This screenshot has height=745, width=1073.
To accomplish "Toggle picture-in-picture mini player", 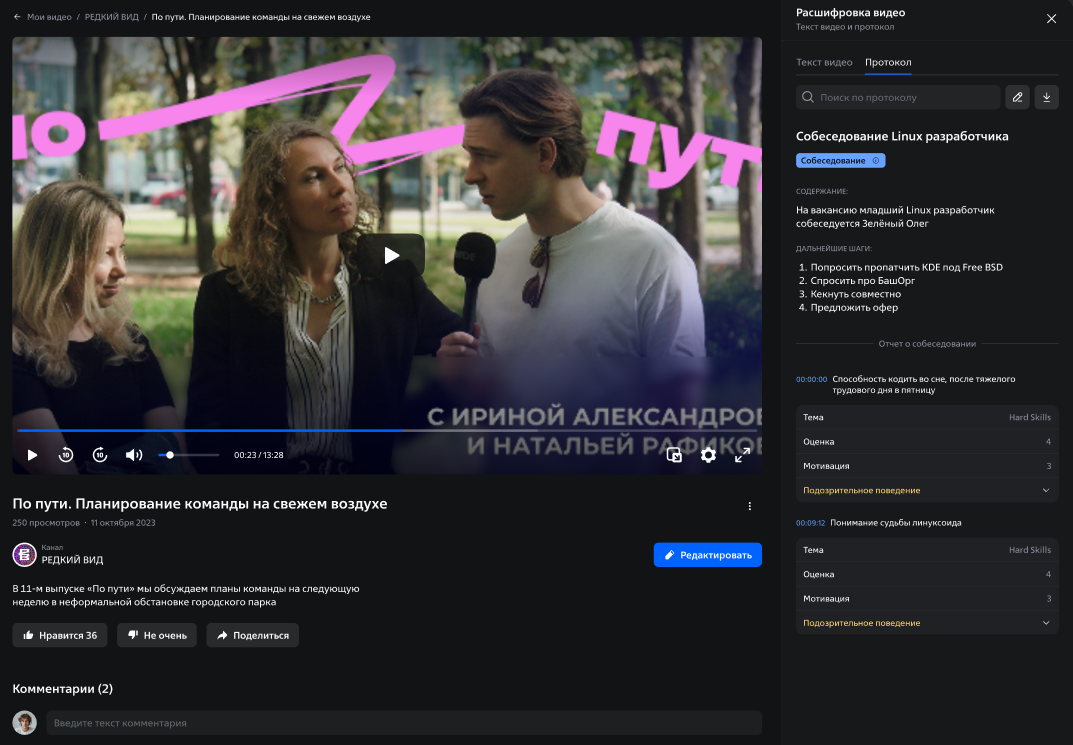I will tap(675, 455).
